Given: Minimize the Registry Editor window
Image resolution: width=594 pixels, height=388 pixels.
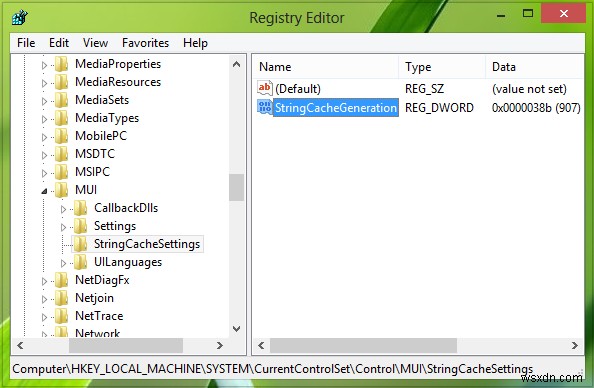Looking at the screenshot, I should tap(501, 15).
